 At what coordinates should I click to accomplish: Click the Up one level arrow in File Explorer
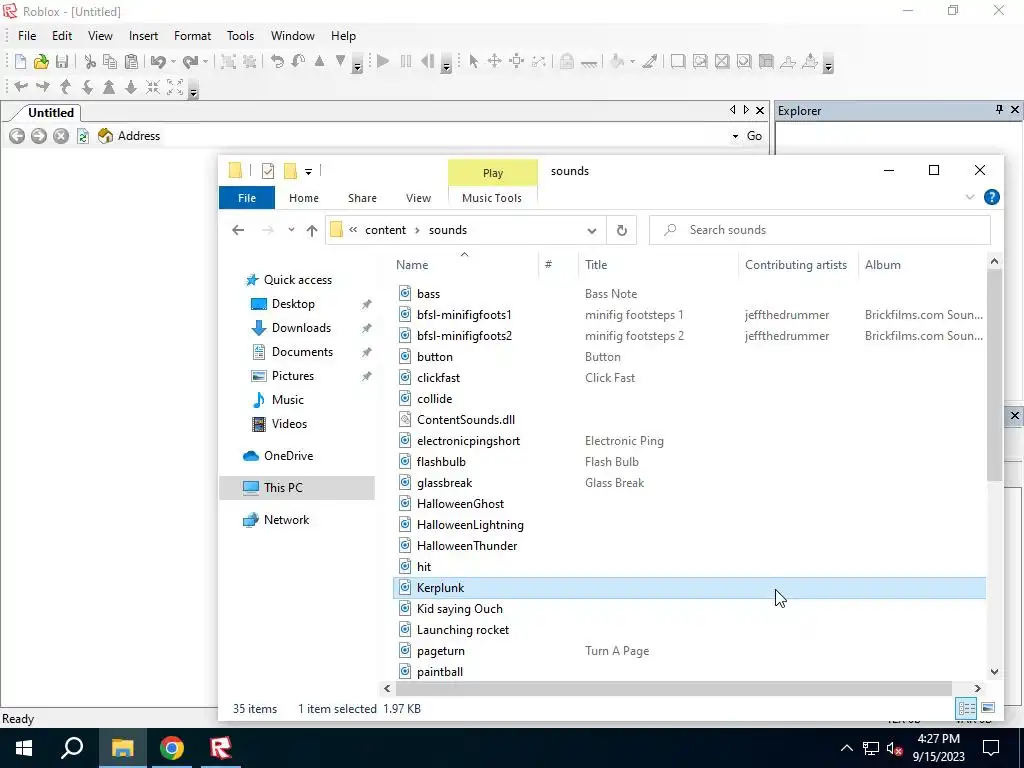(312, 230)
